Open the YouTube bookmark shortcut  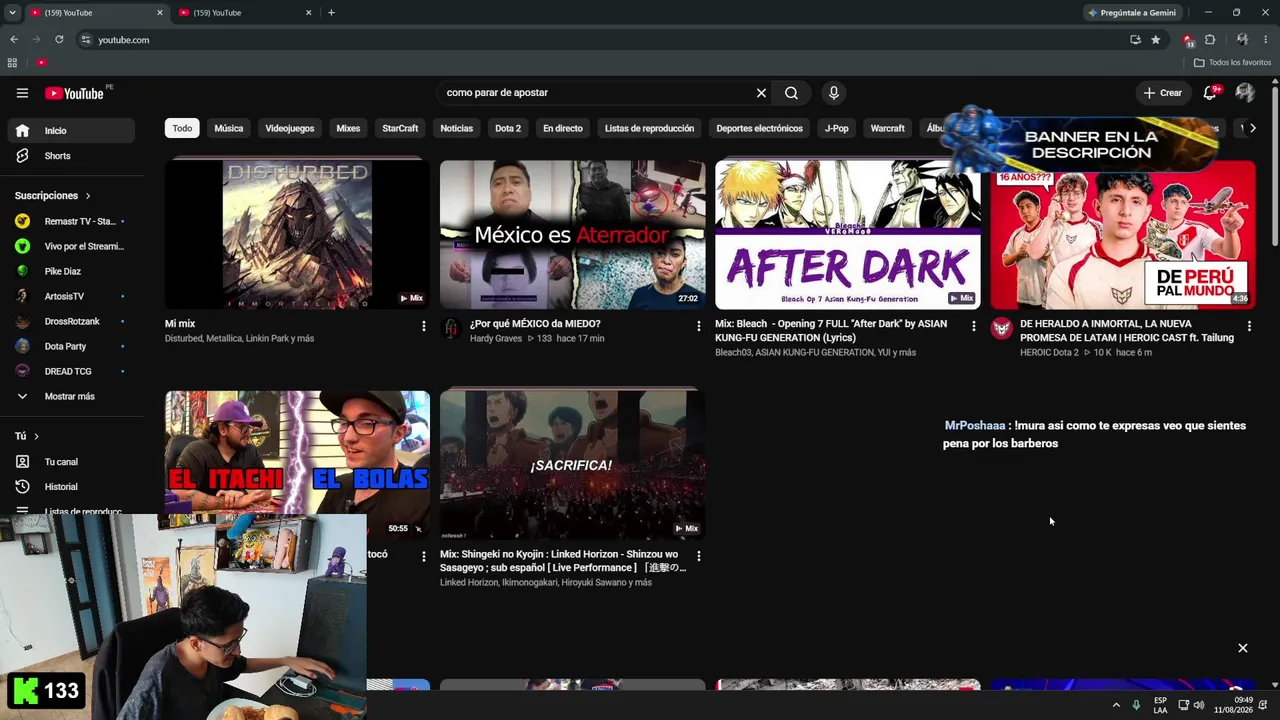[x=41, y=62]
